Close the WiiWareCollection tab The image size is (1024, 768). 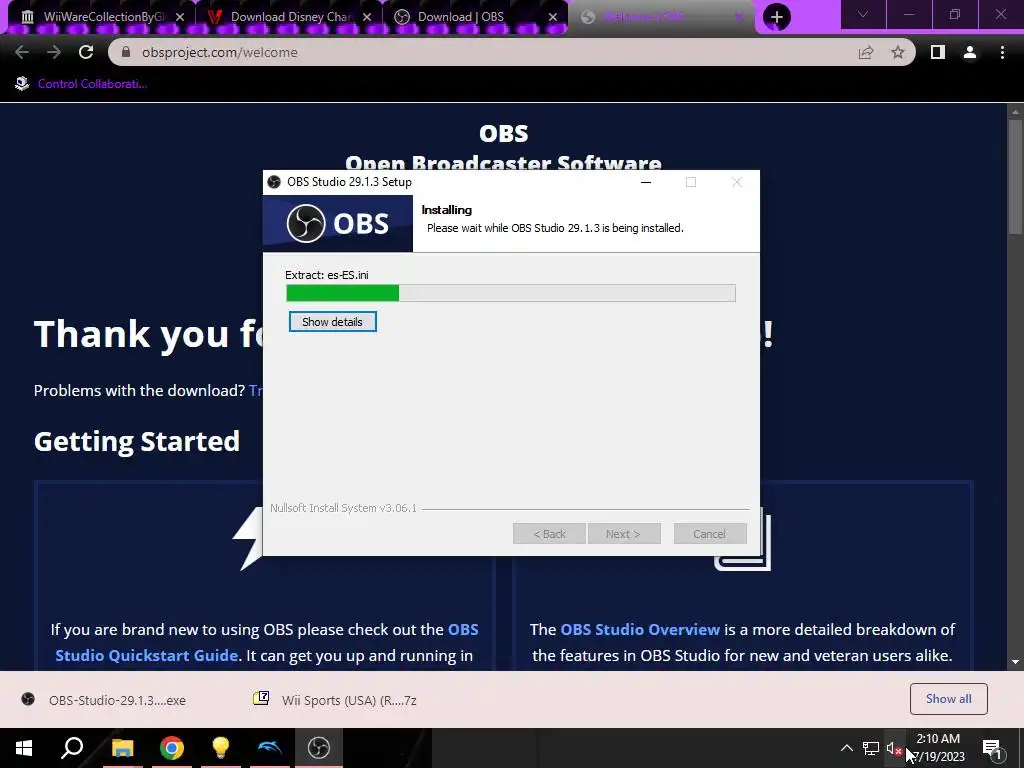click(x=180, y=17)
